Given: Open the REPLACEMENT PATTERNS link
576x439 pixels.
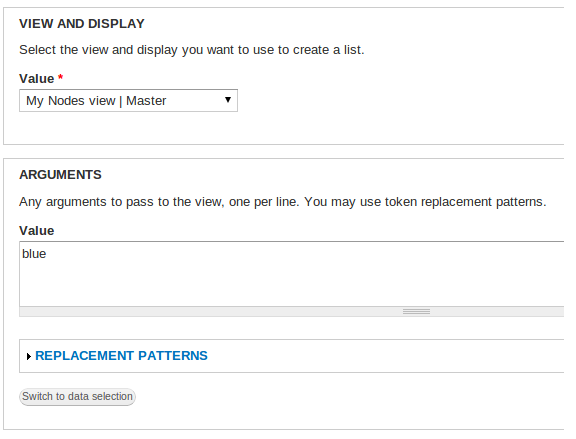Looking at the screenshot, I should 121,356.
